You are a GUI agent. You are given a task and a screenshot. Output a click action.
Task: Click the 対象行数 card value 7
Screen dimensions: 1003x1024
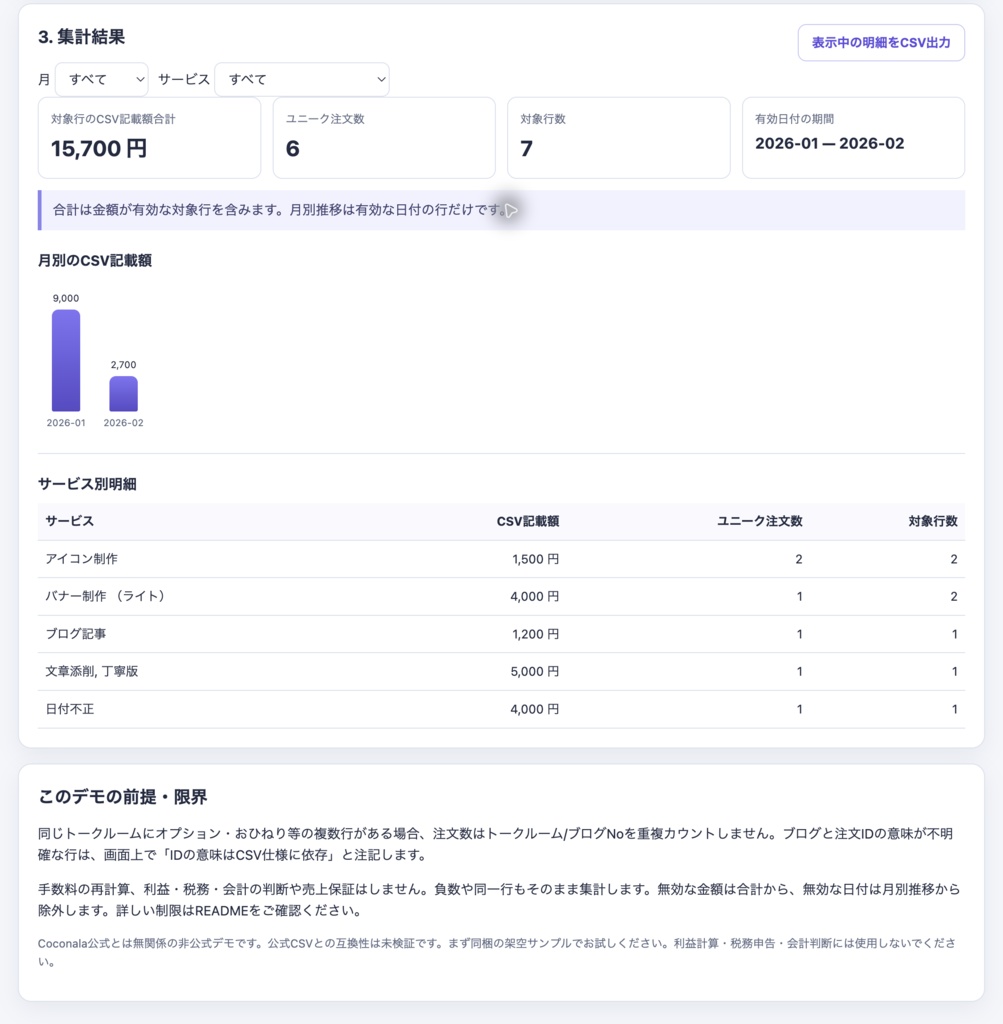coord(526,149)
